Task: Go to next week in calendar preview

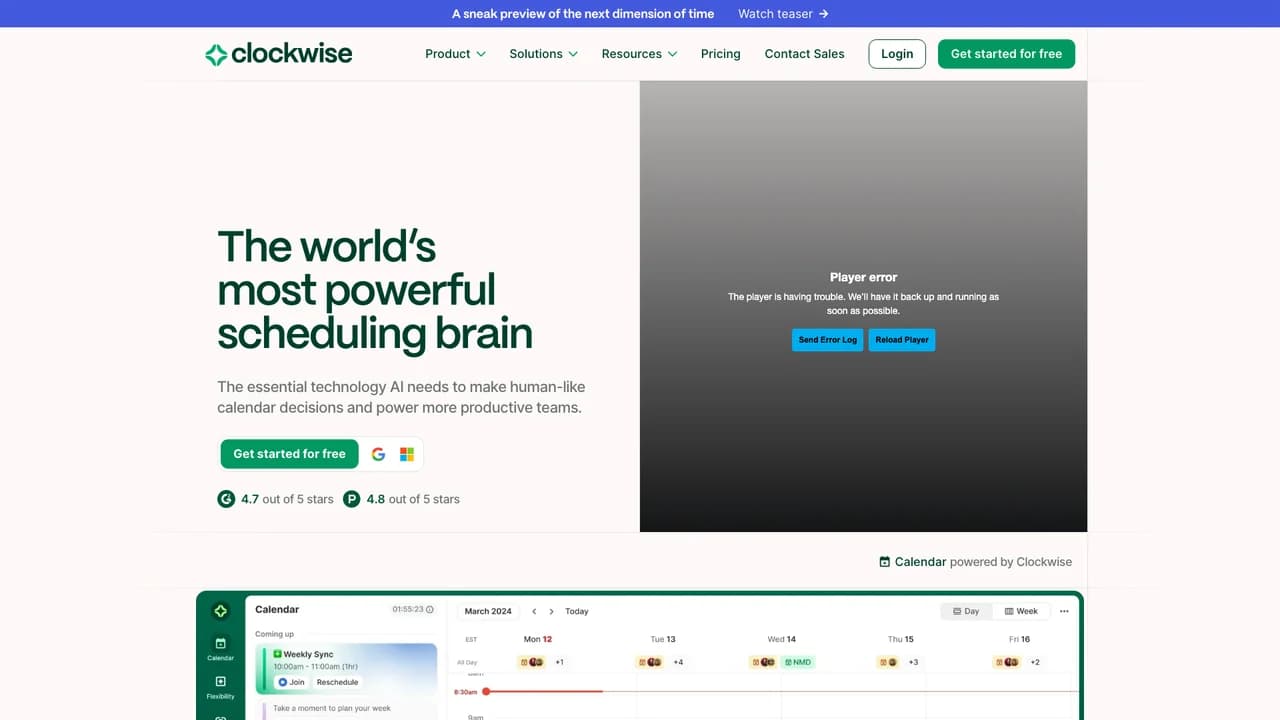Action: [x=551, y=611]
